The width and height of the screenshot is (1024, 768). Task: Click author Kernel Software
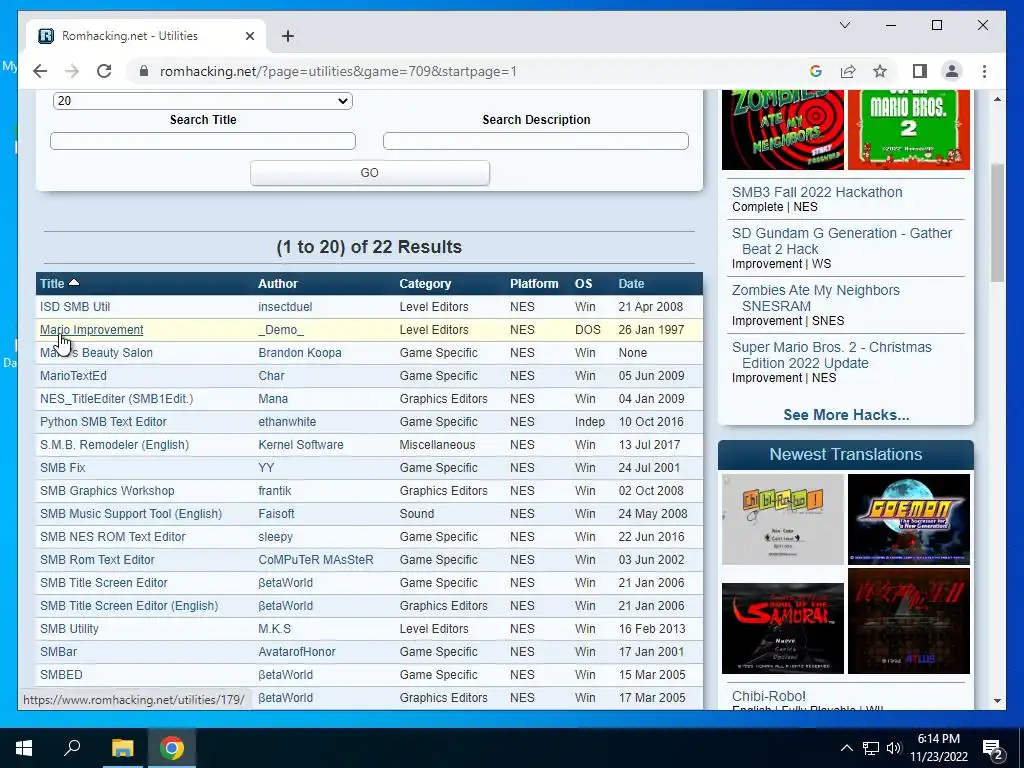click(x=300, y=445)
